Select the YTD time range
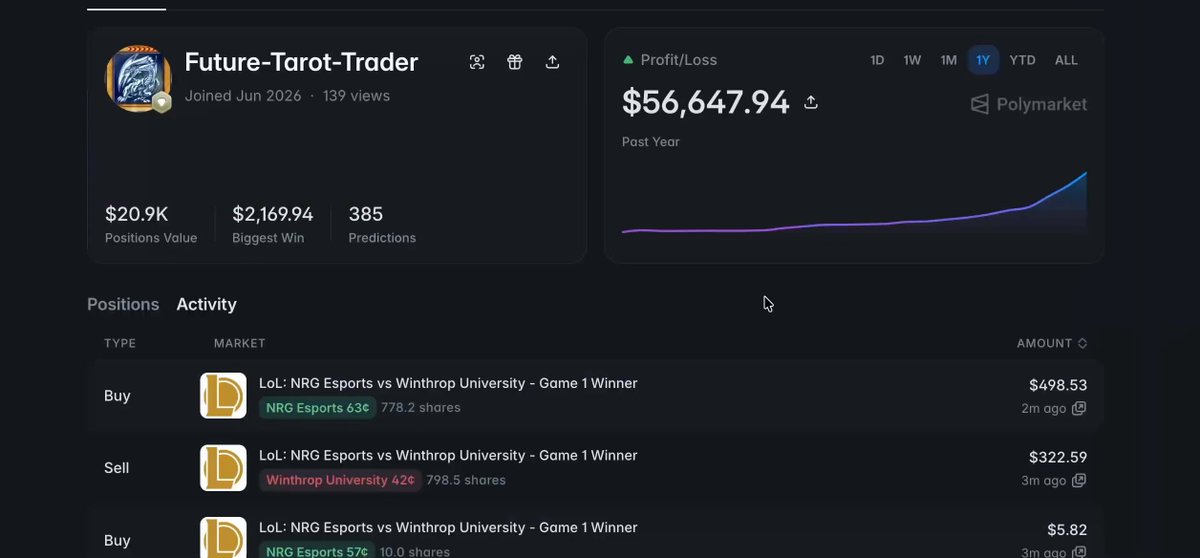Viewport: 1200px width, 558px height. [1022, 60]
